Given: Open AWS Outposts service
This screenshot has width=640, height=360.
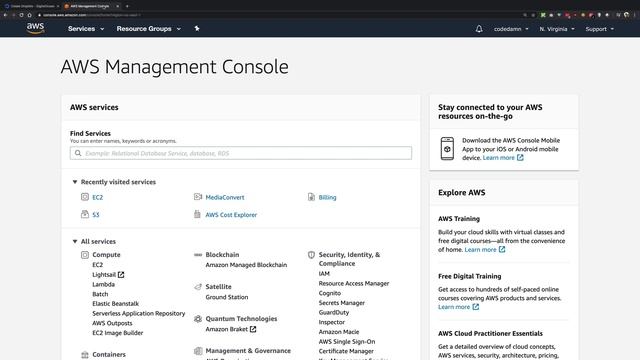Looking at the screenshot, I should click(x=112, y=323).
